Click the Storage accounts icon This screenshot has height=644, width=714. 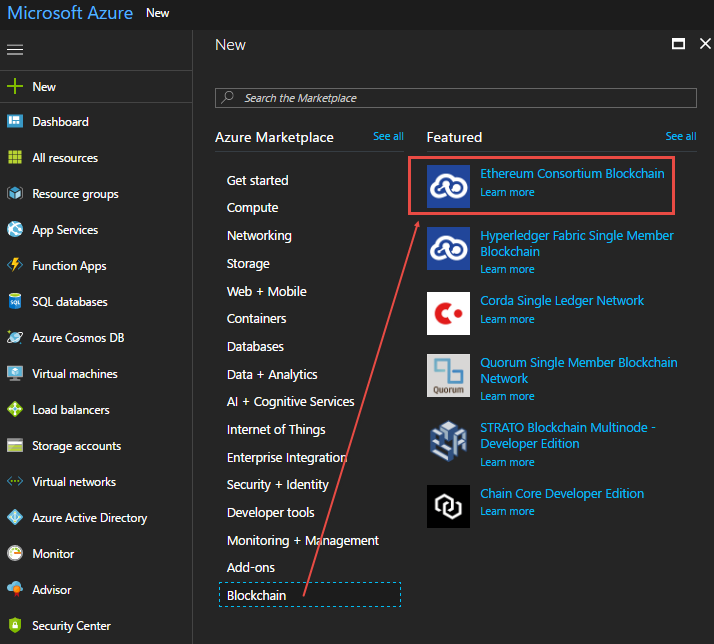(15, 445)
